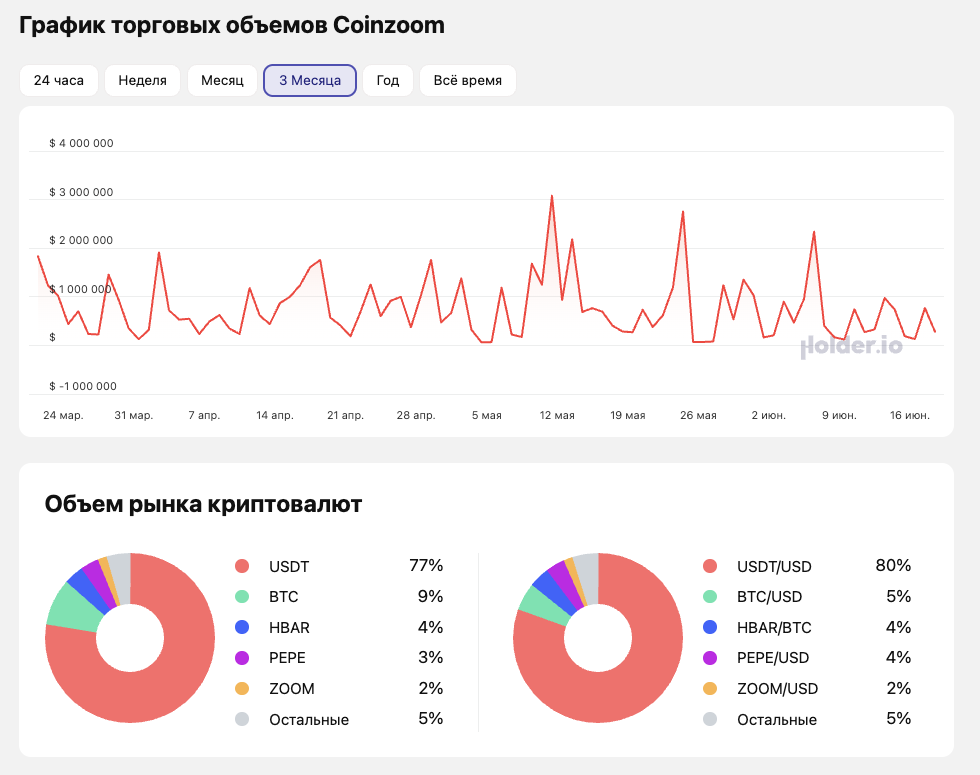Select the 3 Месяца tab
Image resolution: width=980 pixels, height=775 pixels.
tap(310, 81)
